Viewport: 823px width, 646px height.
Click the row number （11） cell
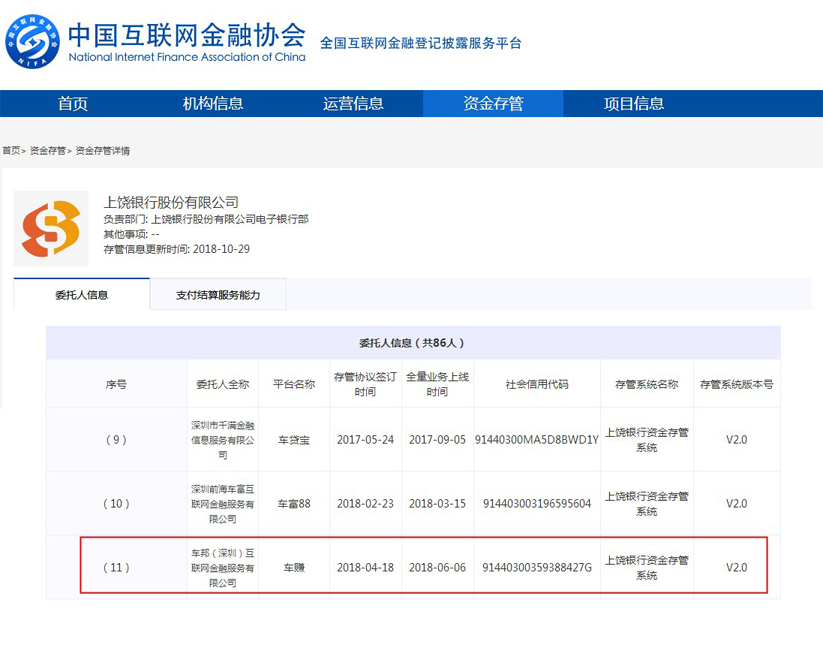coord(116,568)
